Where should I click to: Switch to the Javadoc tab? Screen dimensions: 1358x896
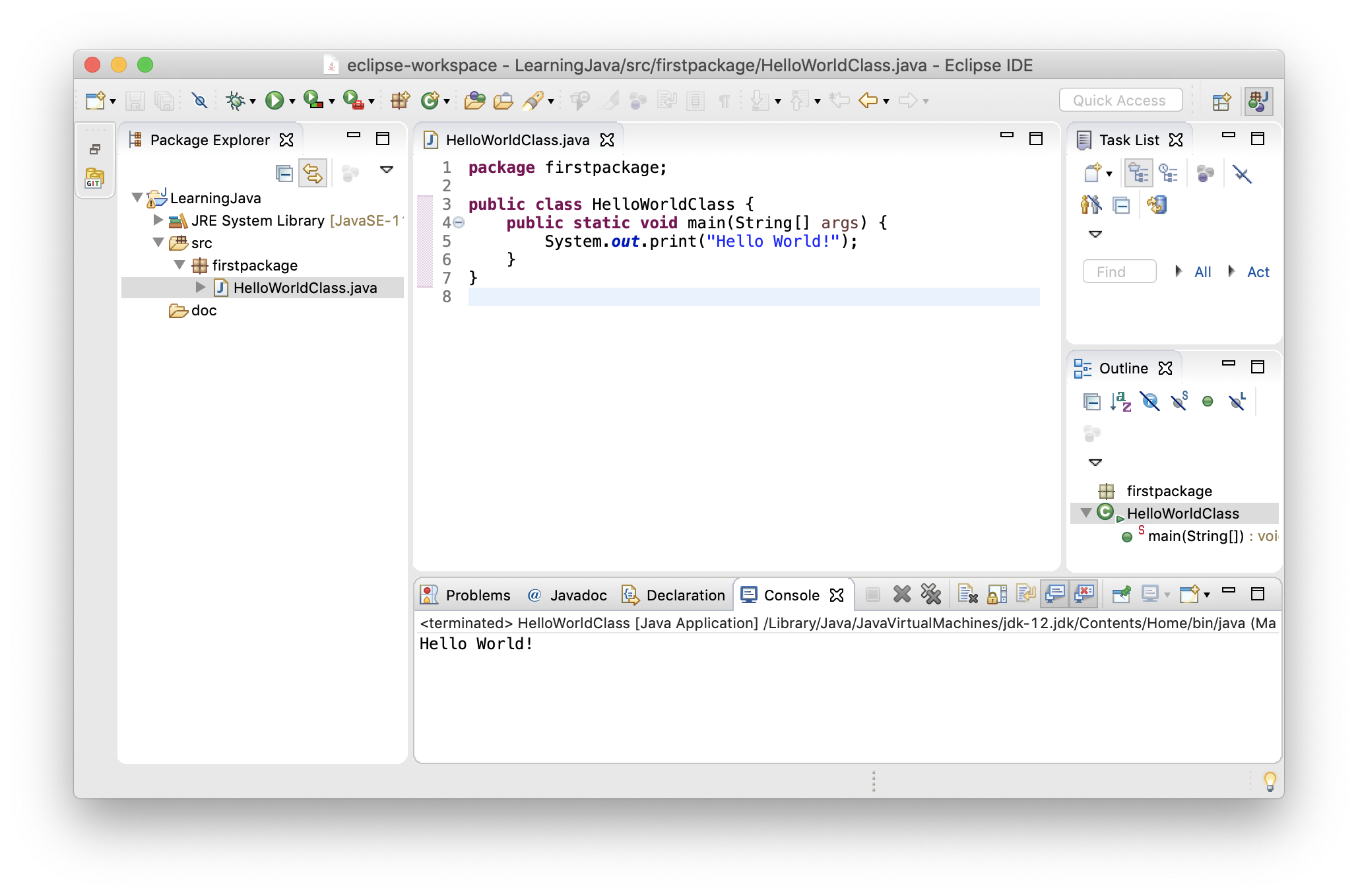[568, 595]
